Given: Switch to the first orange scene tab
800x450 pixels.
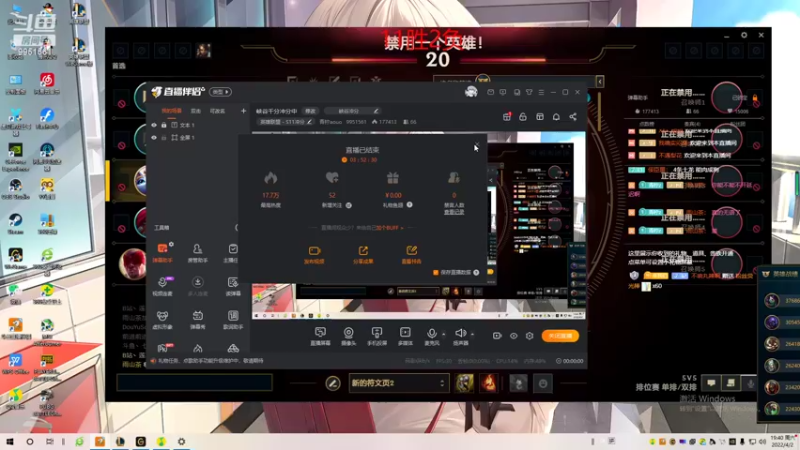Looking at the screenshot, I should pyautogui.click(x=171, y=111).
